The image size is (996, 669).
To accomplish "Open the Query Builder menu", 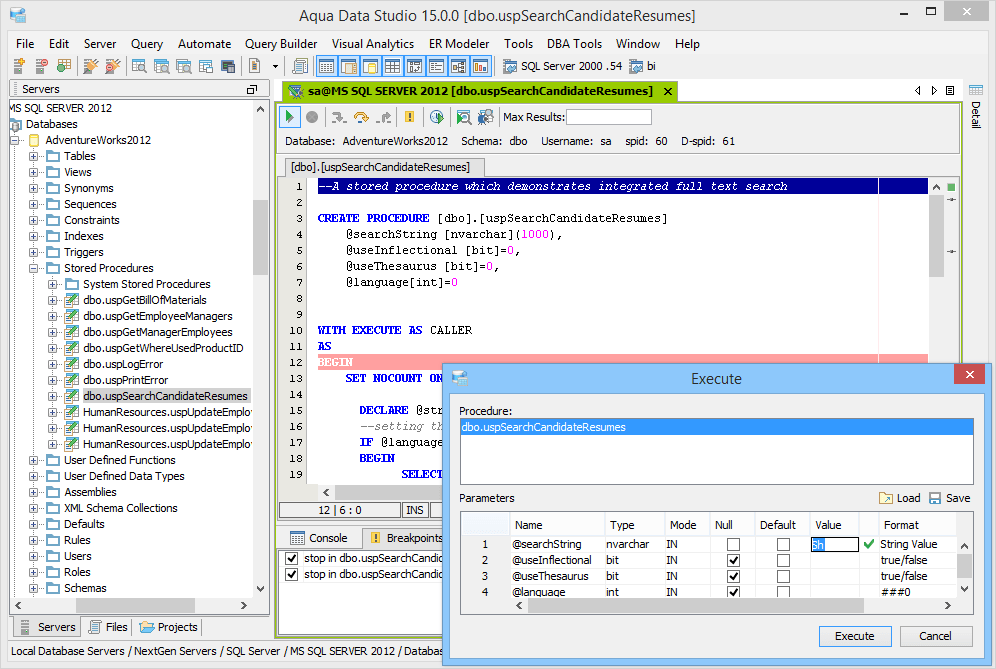I will pos(281,44).
